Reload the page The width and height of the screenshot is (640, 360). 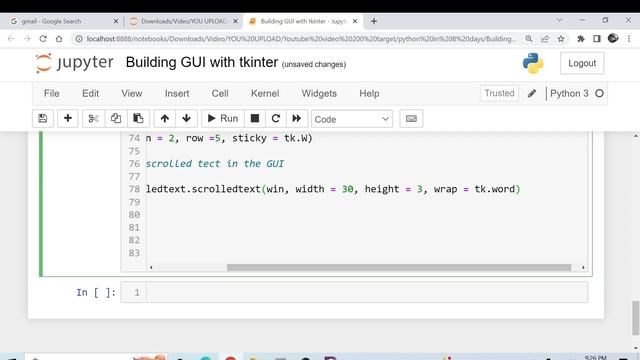click(43, 39)
